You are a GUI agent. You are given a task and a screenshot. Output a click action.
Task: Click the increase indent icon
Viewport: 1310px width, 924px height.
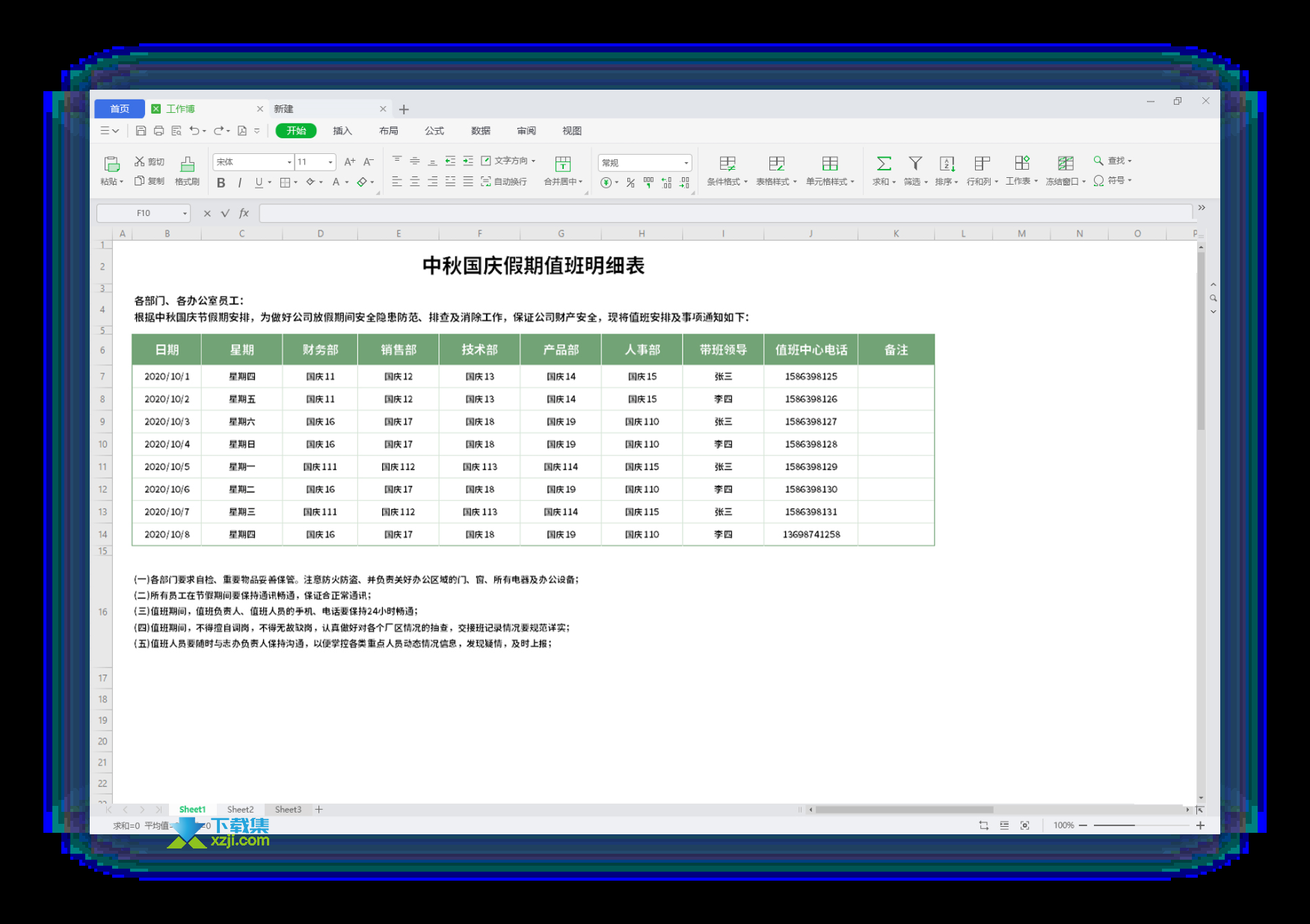[x=468, y=161]
